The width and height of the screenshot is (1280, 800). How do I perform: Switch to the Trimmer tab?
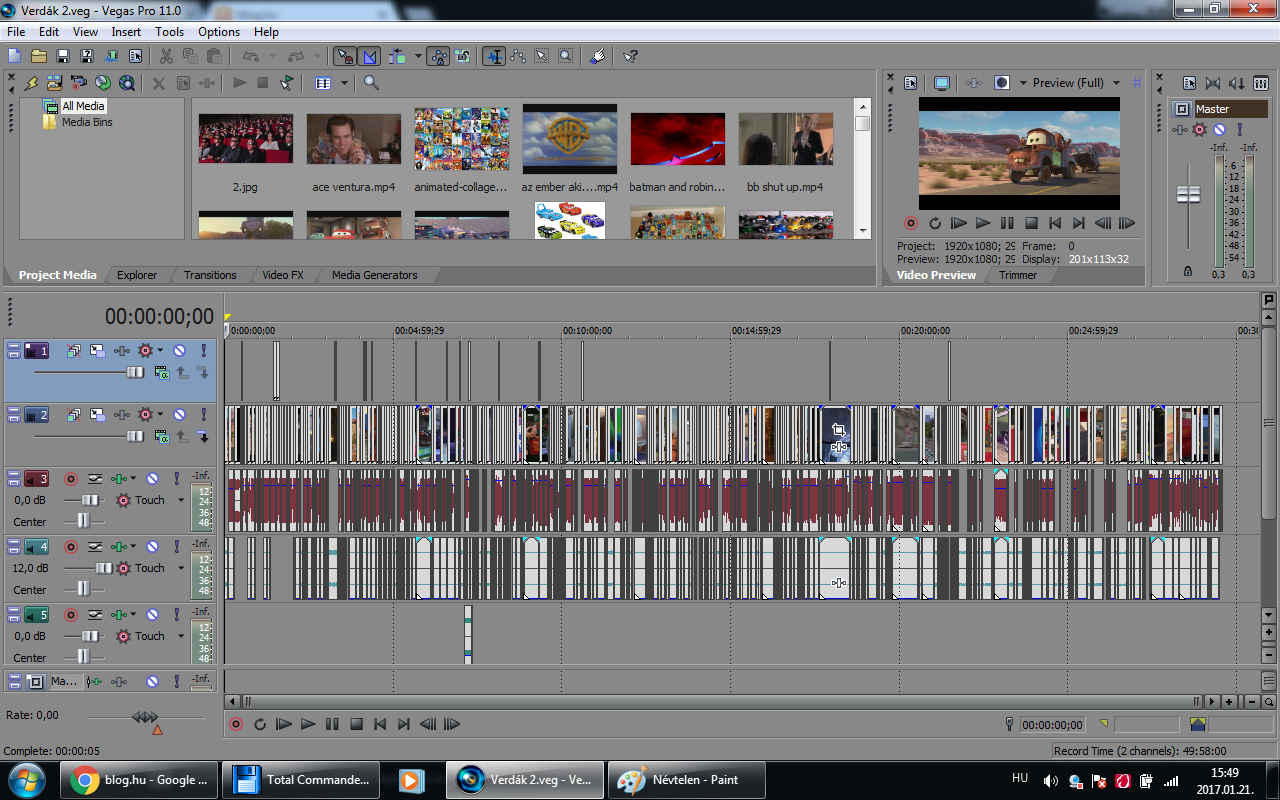[x=1018, y=275]
